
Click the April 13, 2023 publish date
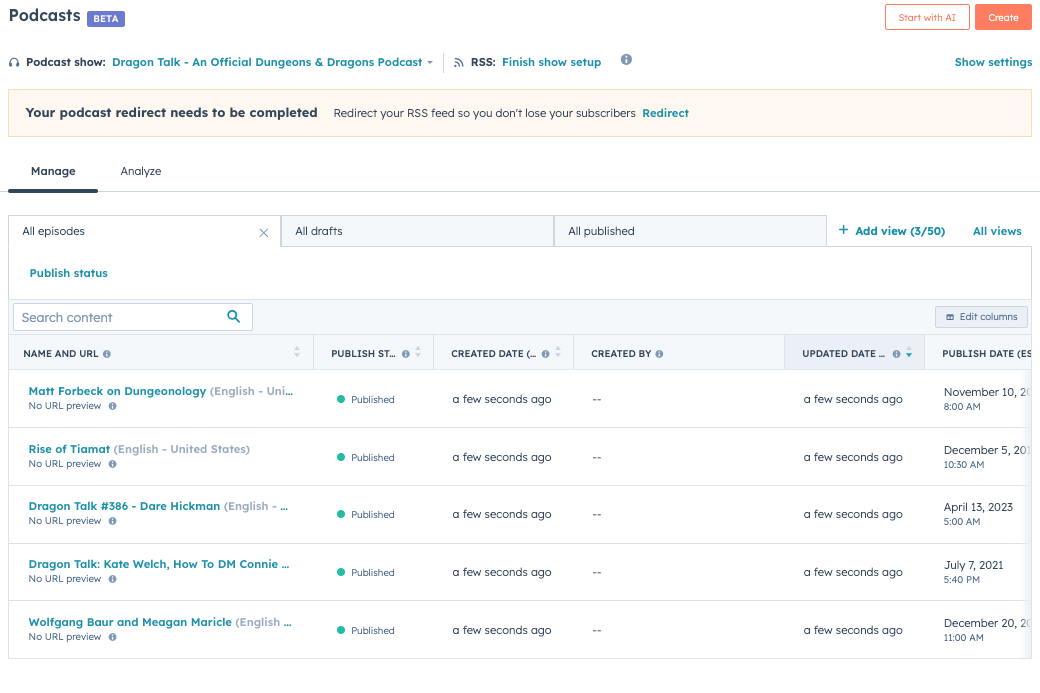pos(978,507)
